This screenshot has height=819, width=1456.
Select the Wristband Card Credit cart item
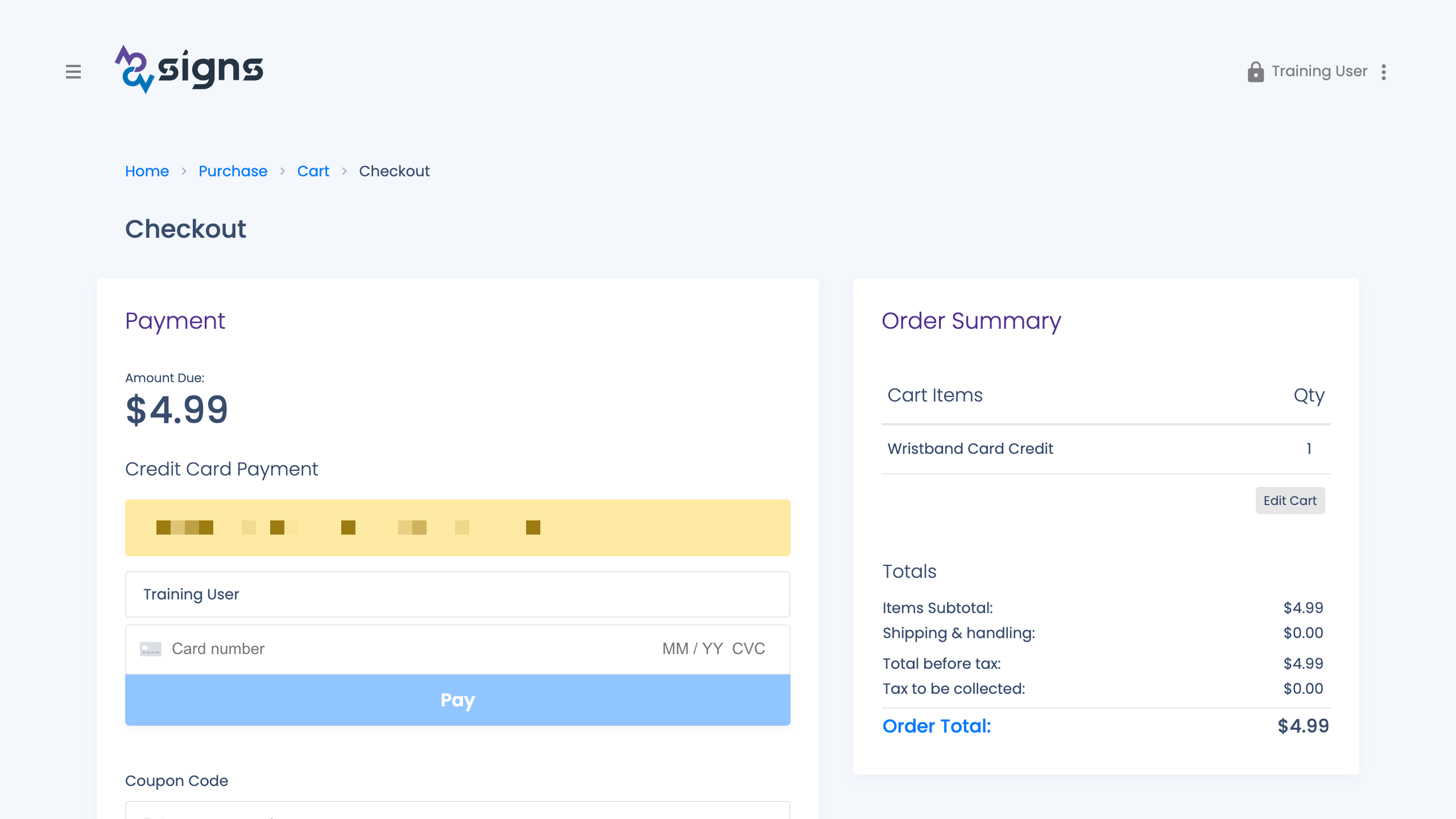(x=970, y=449)
